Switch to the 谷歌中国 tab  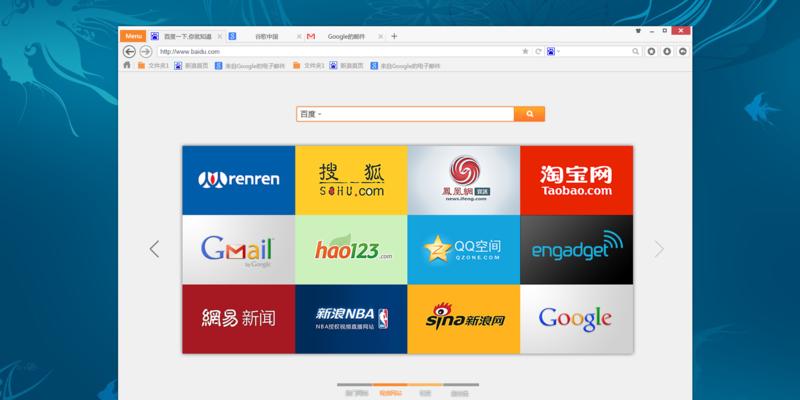(265, 37)
